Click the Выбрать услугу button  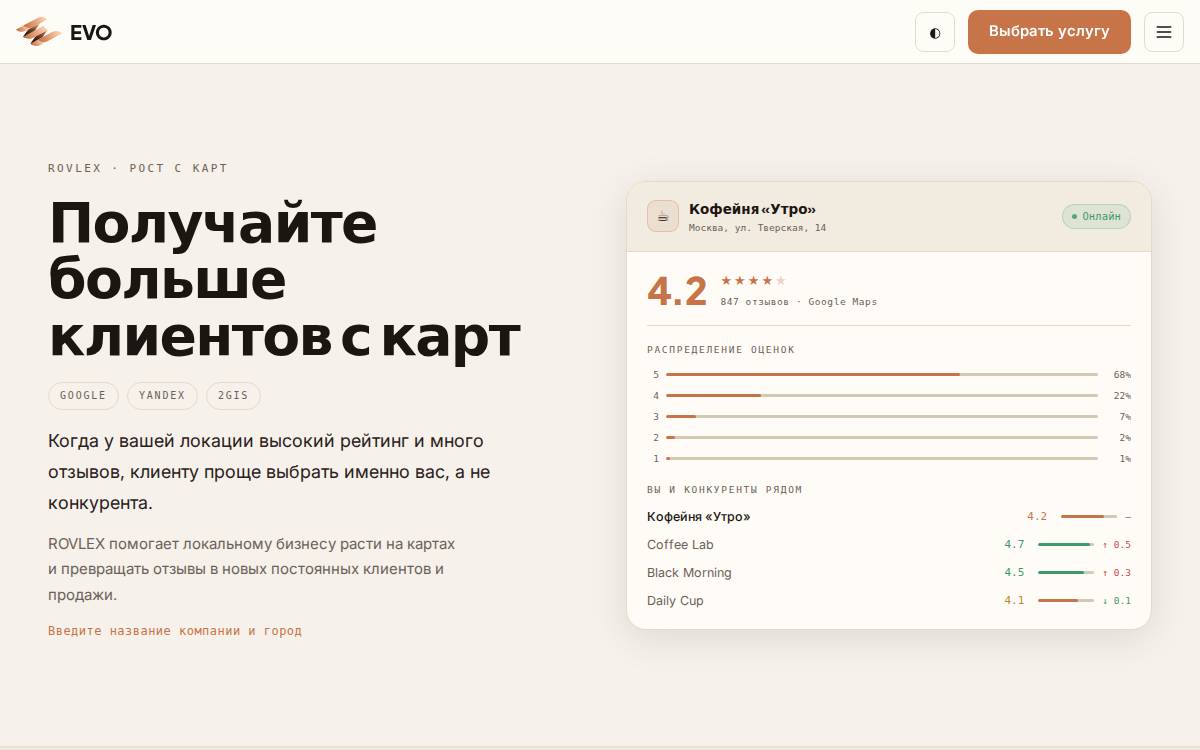point(1049,32)
